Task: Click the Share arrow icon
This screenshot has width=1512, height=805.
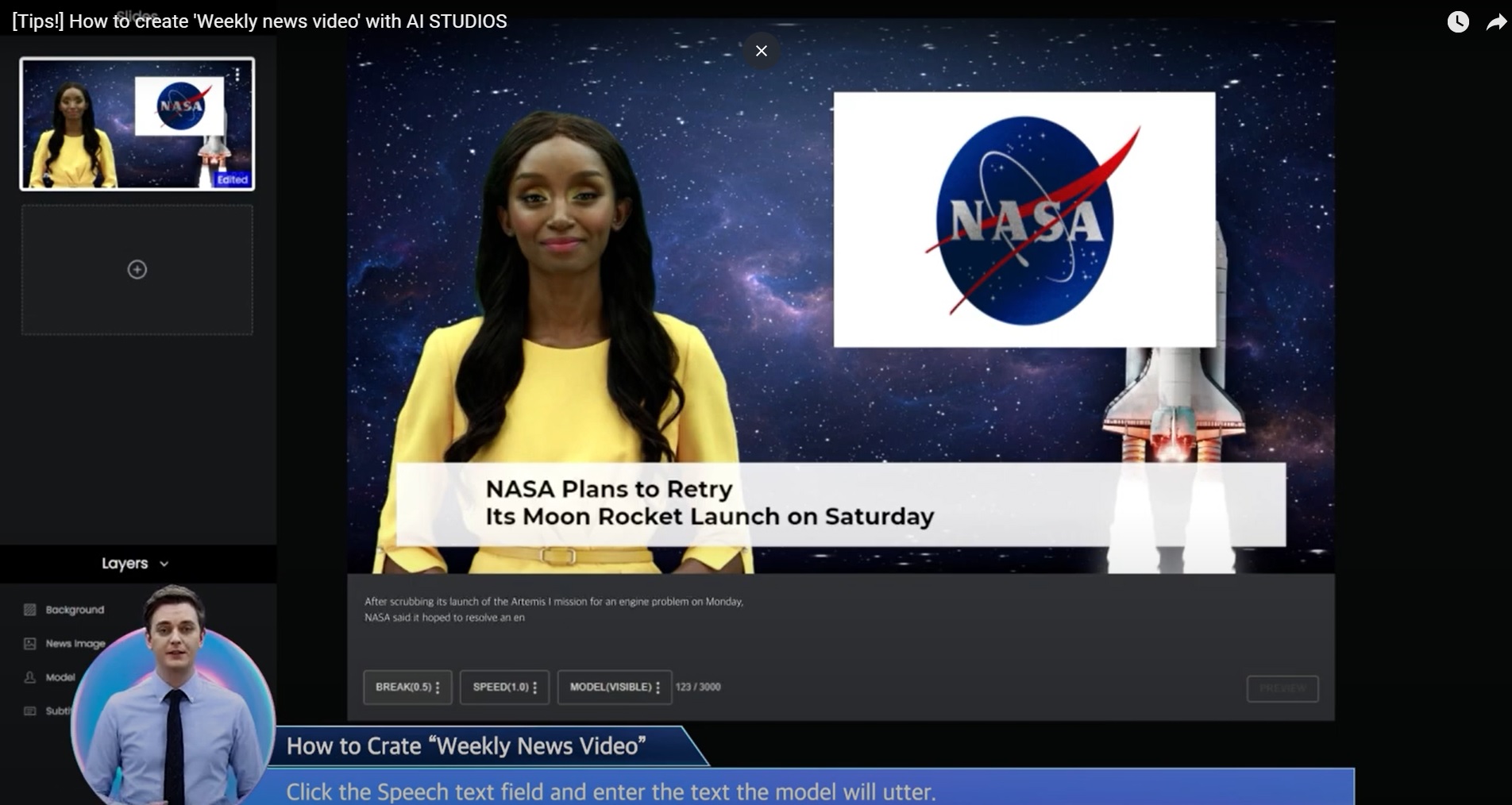Action: coord(1497,22)
